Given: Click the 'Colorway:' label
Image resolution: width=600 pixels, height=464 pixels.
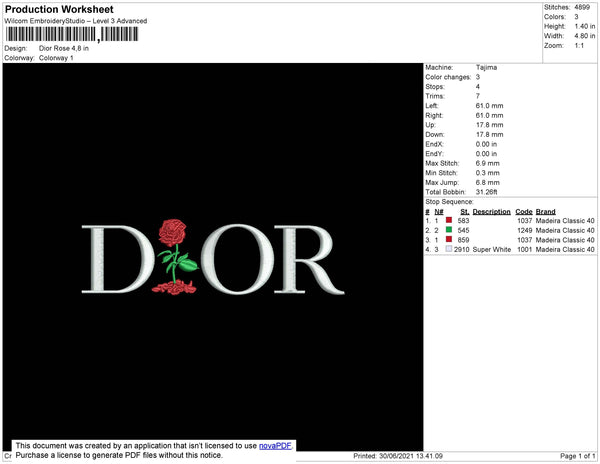Looking at the screenshot, I should pos(19,58).
